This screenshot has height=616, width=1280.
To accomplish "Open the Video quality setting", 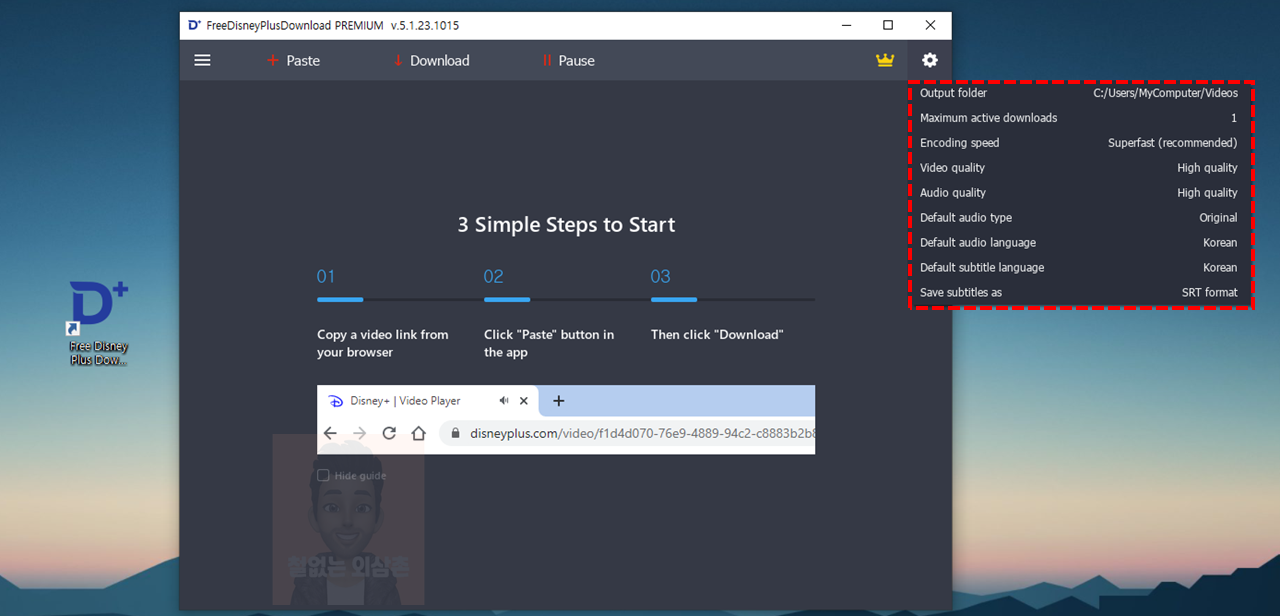I will pos(1079,168).
